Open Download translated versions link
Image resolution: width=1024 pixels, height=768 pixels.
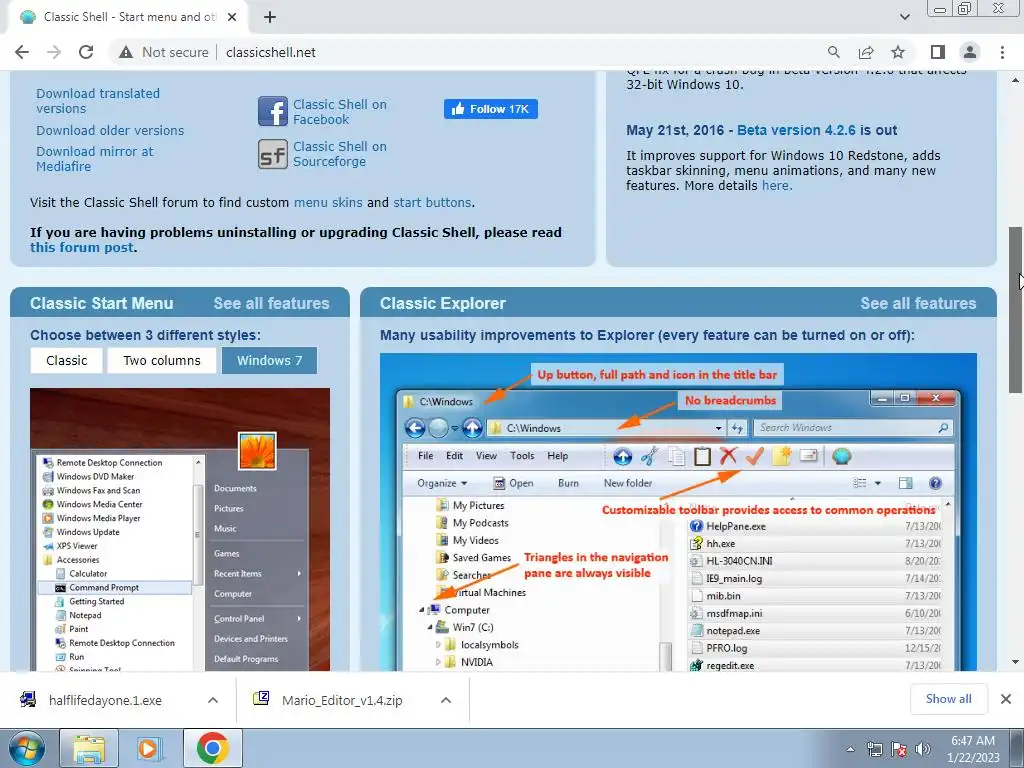point(98,101)
